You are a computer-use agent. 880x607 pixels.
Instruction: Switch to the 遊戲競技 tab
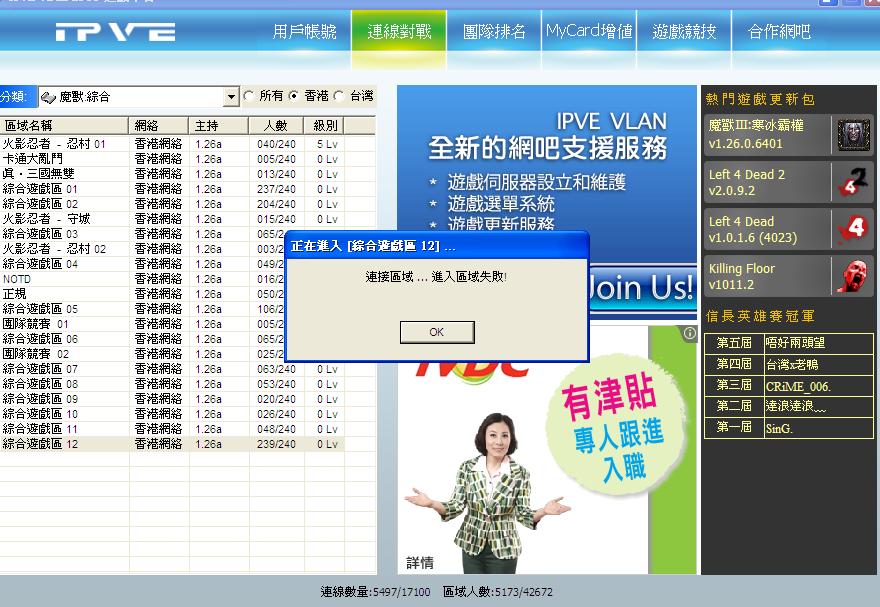click(684, 31)
